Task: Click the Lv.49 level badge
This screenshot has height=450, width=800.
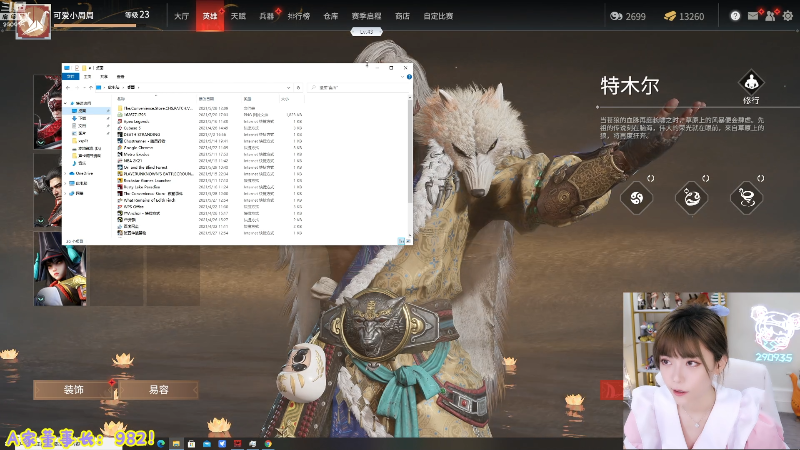Action: pos(366,32)
